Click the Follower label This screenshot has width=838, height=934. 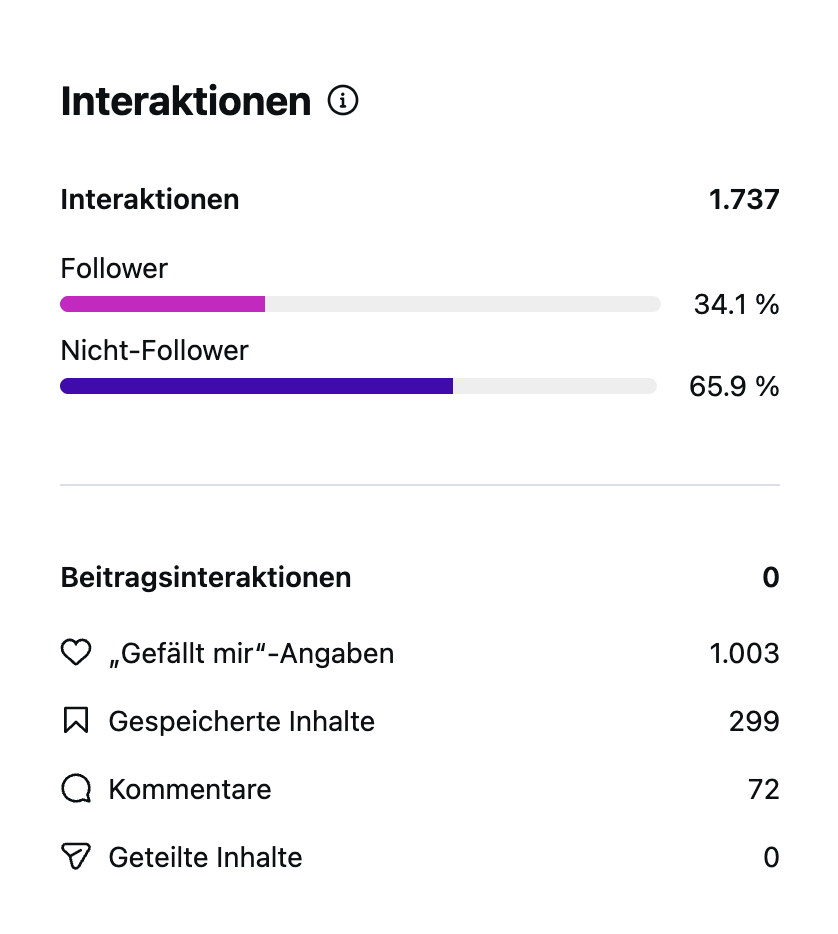tap(114, 268)
